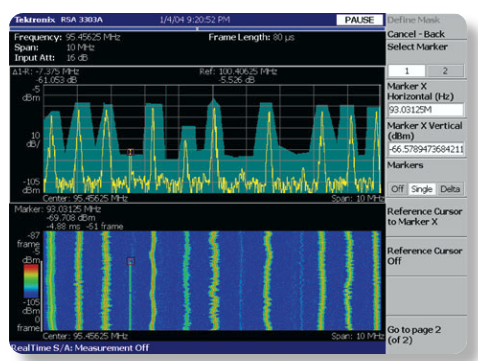Click the Δ1-R -7.375 MHz readout
Viewport: 478px width, 361px height.
(x=46, y=71)
